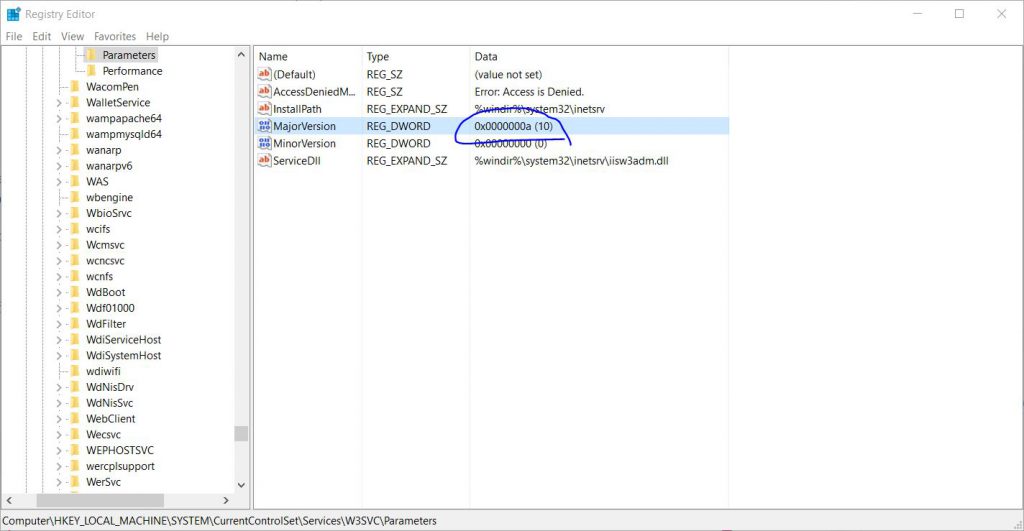Click the Wcmsvc folder icon

pyautogui.click(x=74, y=245)
